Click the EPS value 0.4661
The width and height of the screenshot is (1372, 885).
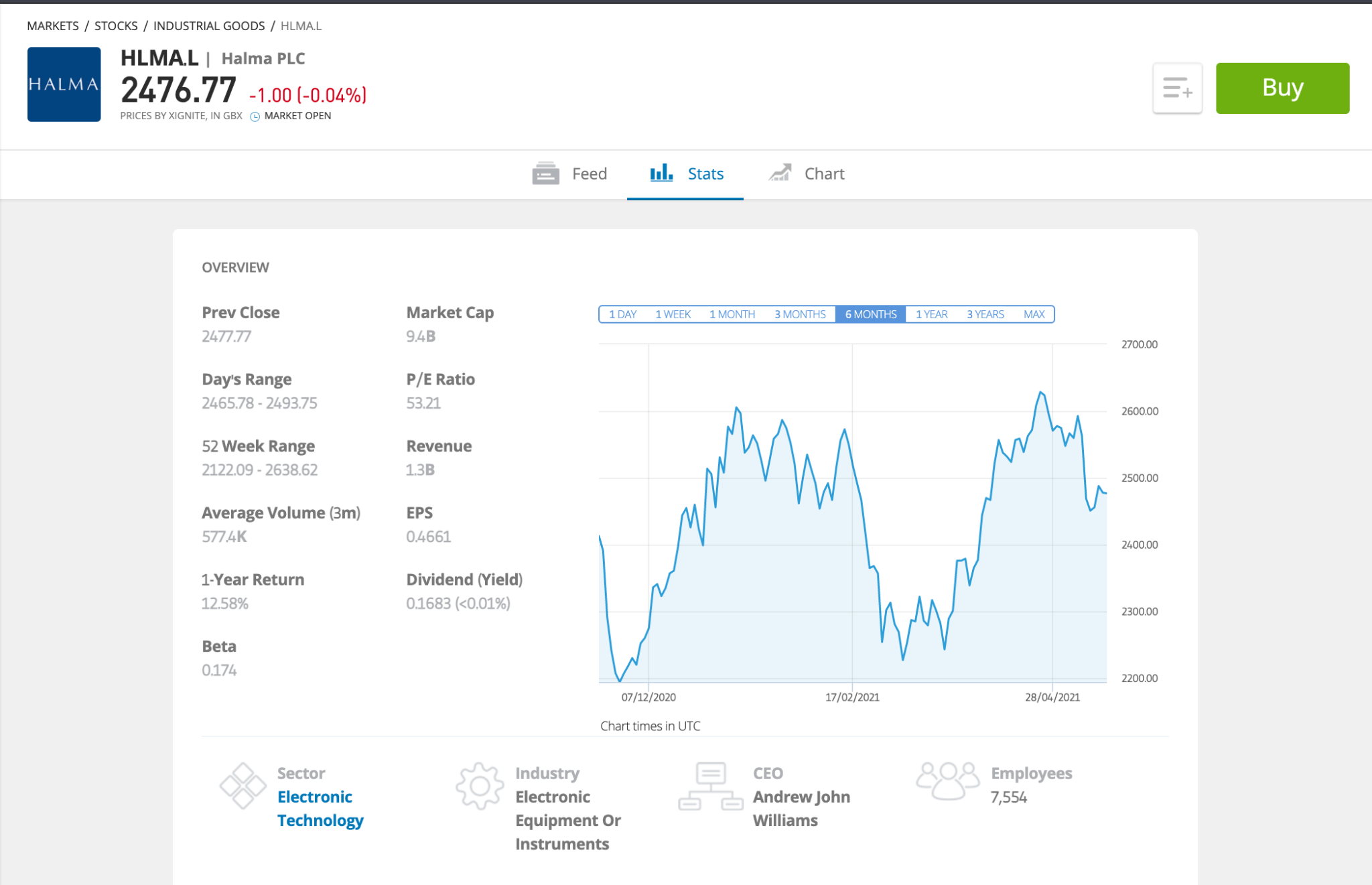pos(429,537)
